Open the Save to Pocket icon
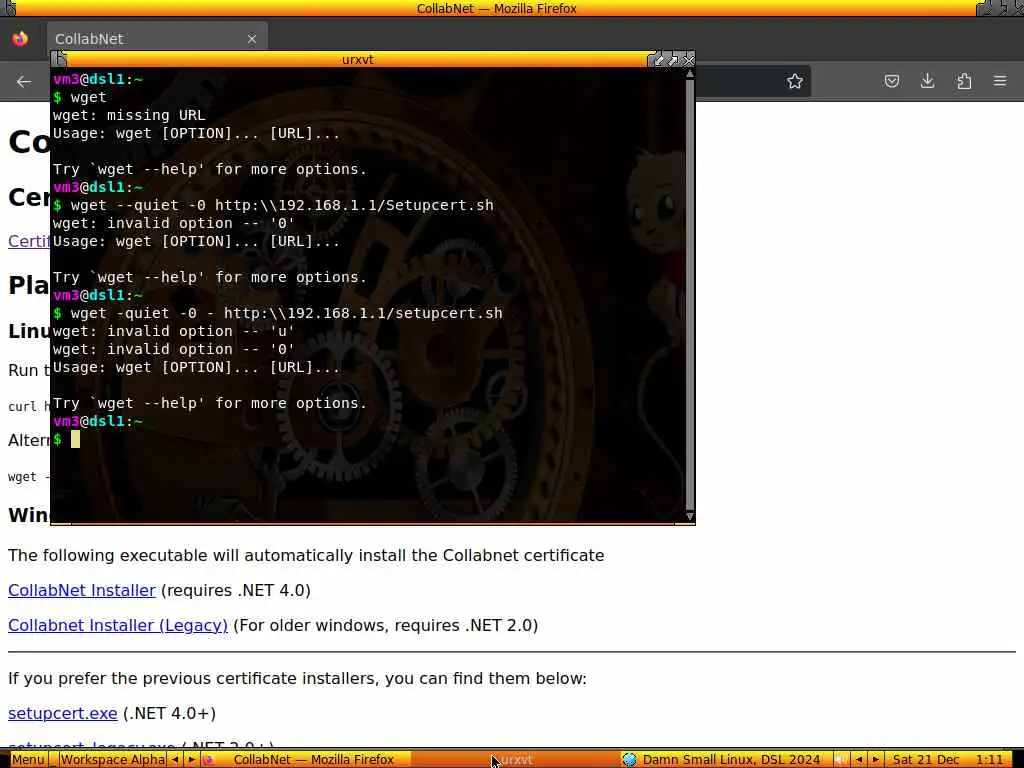The image size is (1024, 768). [891, 82]
